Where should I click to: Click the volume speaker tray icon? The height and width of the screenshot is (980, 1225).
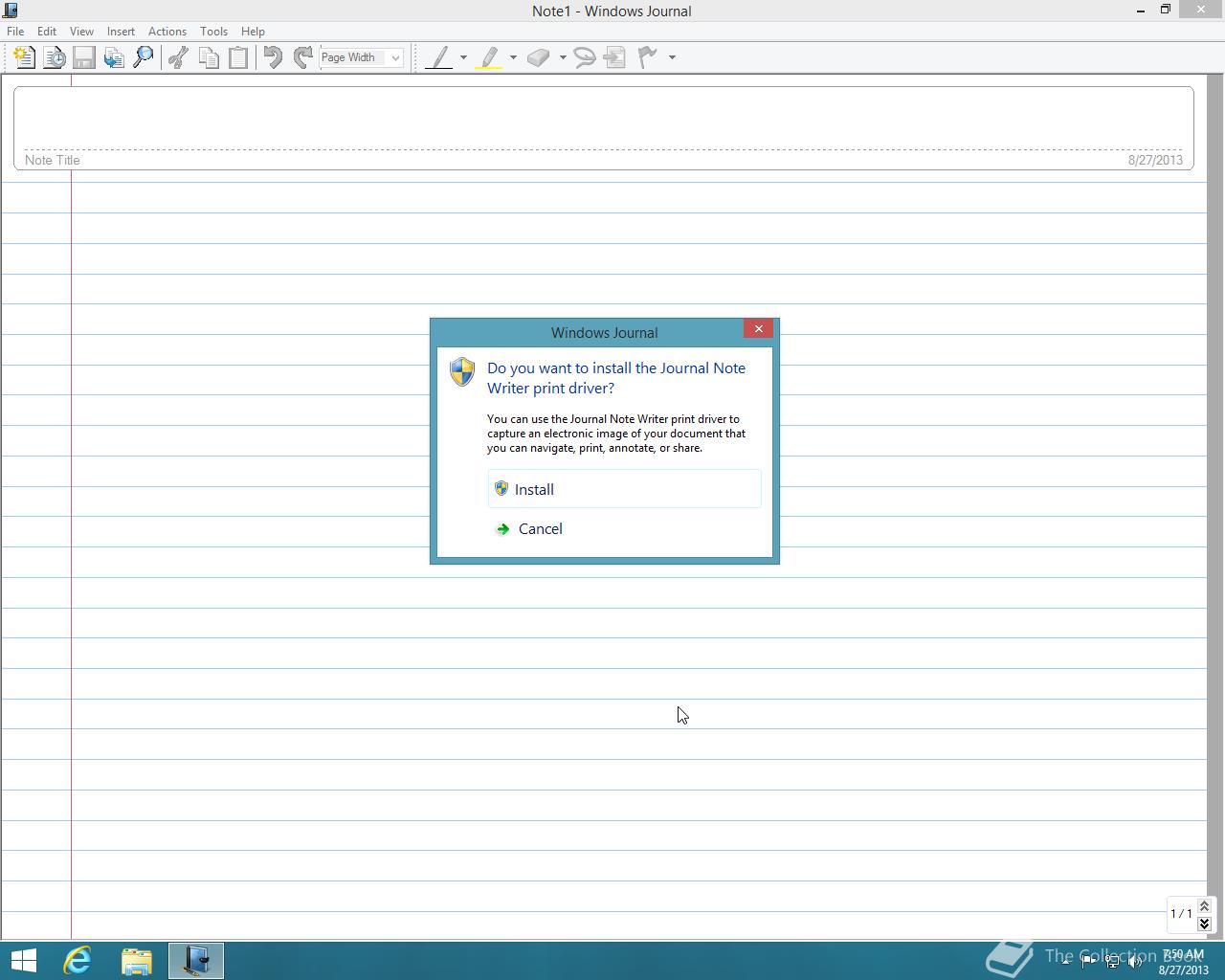[x=1135, y=961]
